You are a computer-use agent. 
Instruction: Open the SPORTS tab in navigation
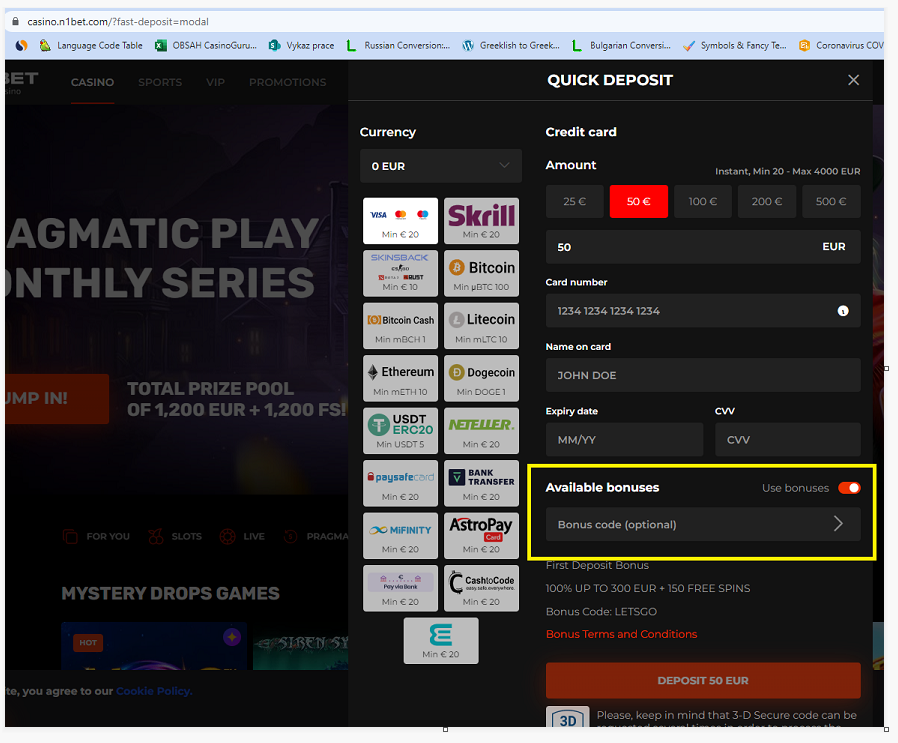coord(160,82)
